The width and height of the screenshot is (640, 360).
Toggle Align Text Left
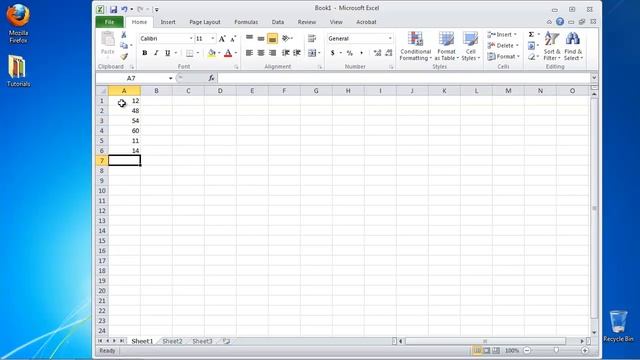(x=249, y=53)
